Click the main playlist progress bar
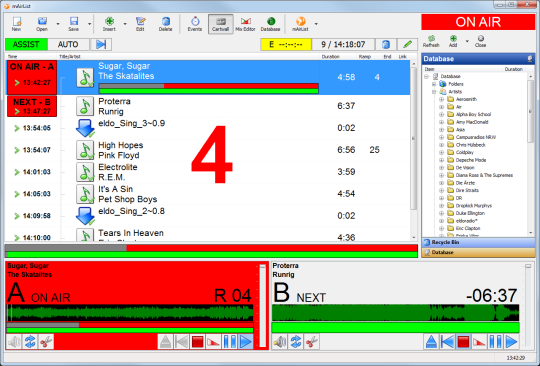The image size is (540, 366). 211,251
